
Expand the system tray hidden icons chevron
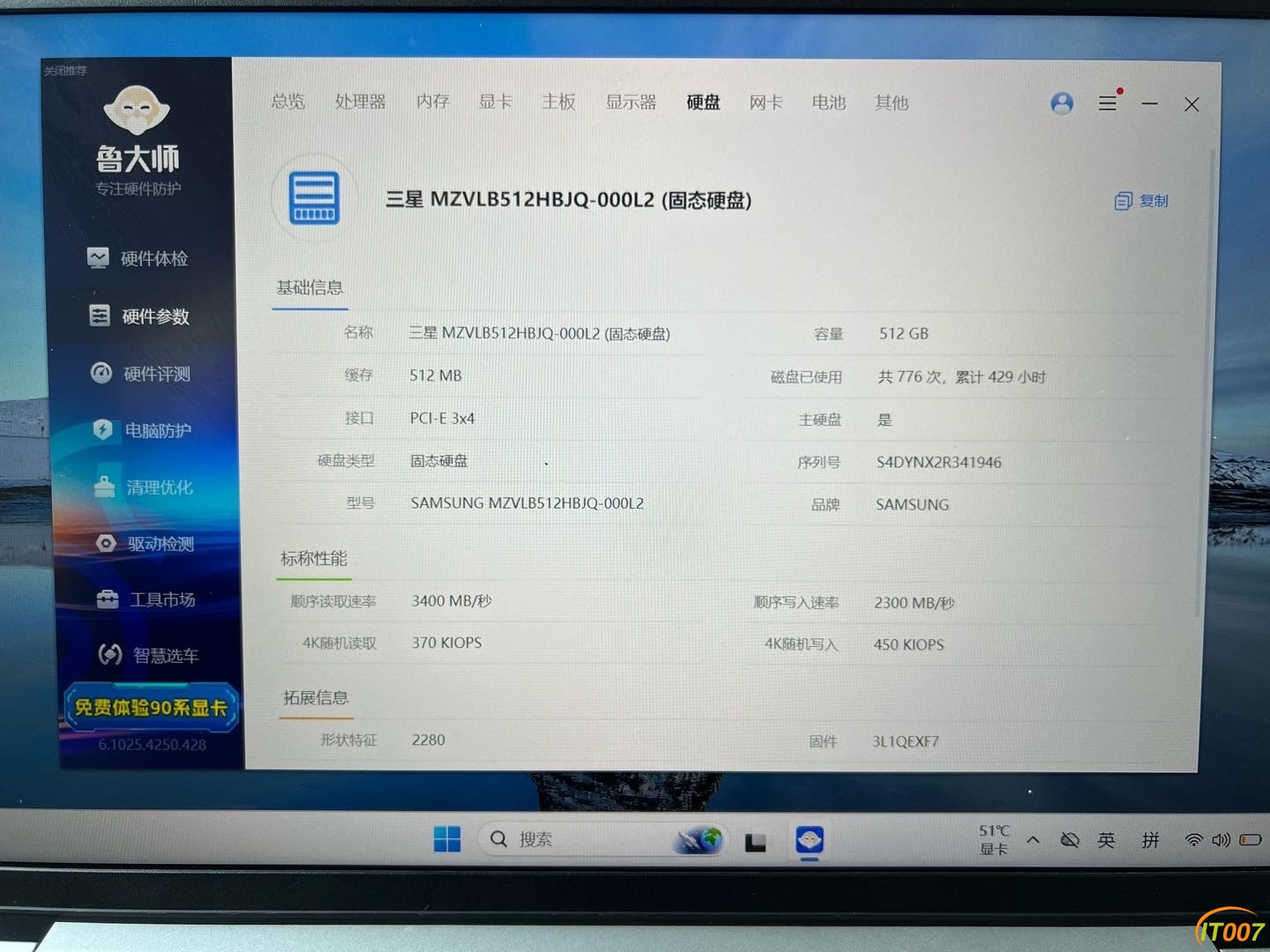[x=1033, y=840]
